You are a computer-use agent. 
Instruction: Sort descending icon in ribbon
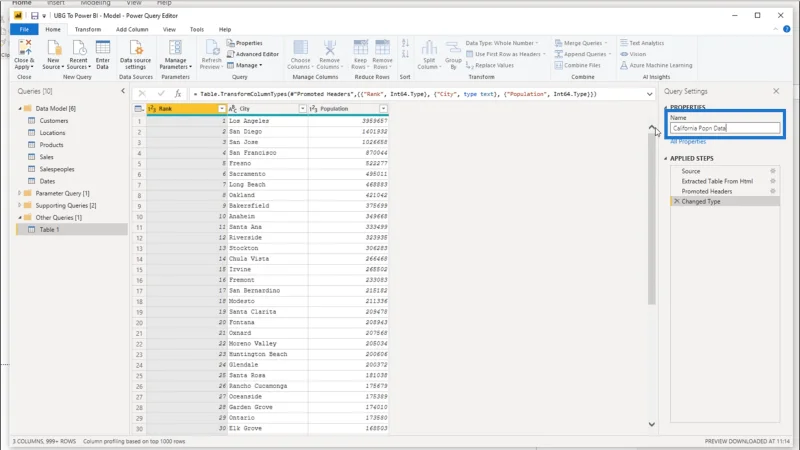coord(405,54)
